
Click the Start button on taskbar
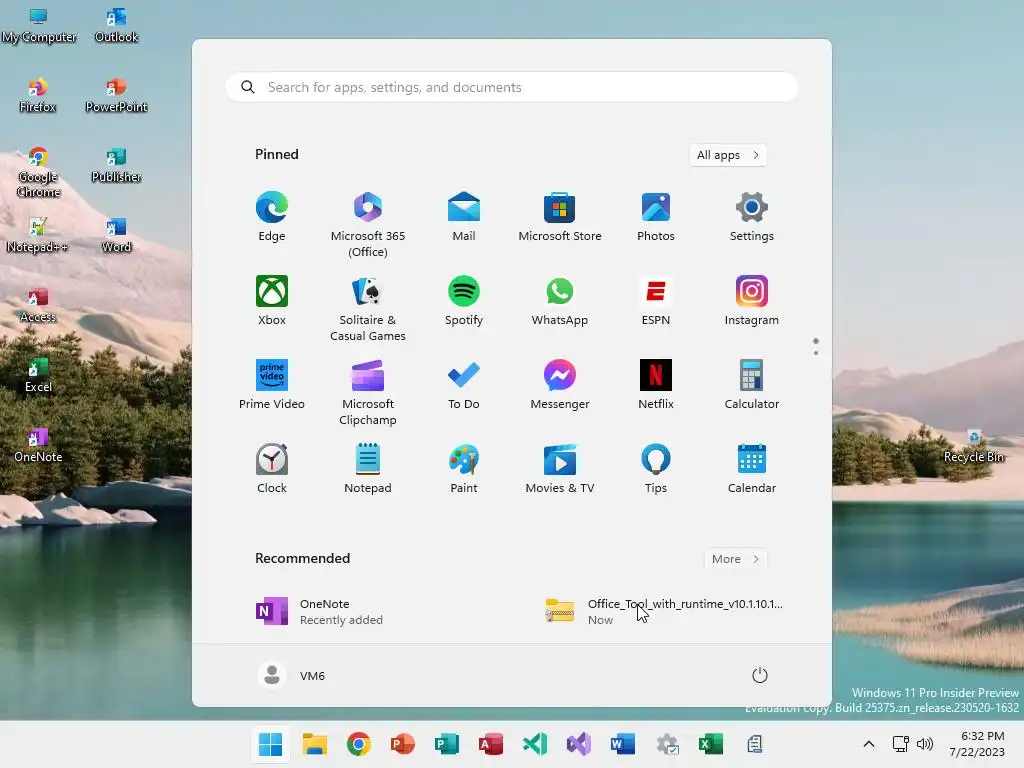pos(270,744)
